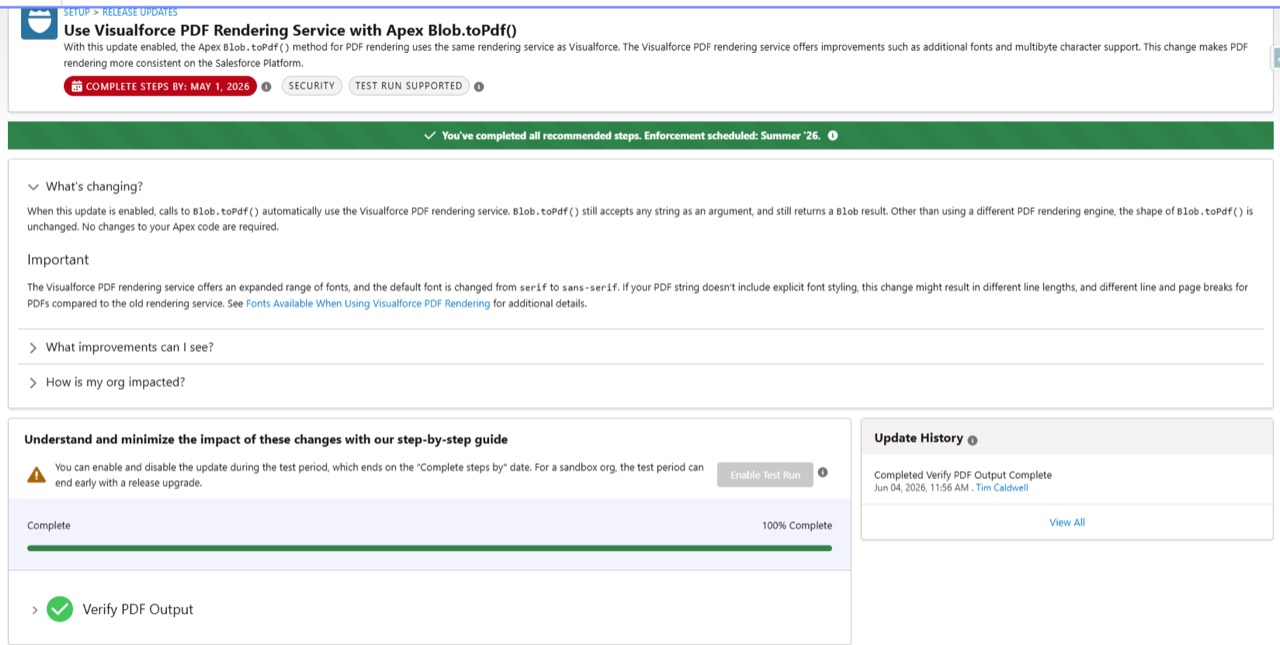1280x645 pixels.
Task: Click info icon beside Update History heading
Action: tap(973, 440)
